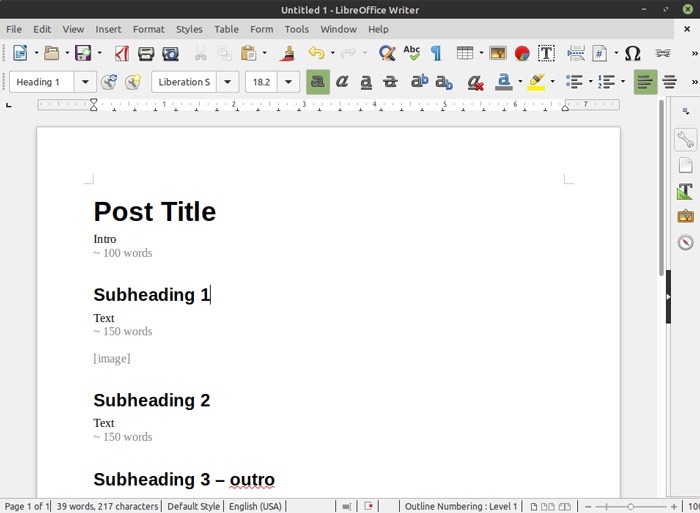Print the document with printer icon
The image size is (700, 513).
(146, 54)
